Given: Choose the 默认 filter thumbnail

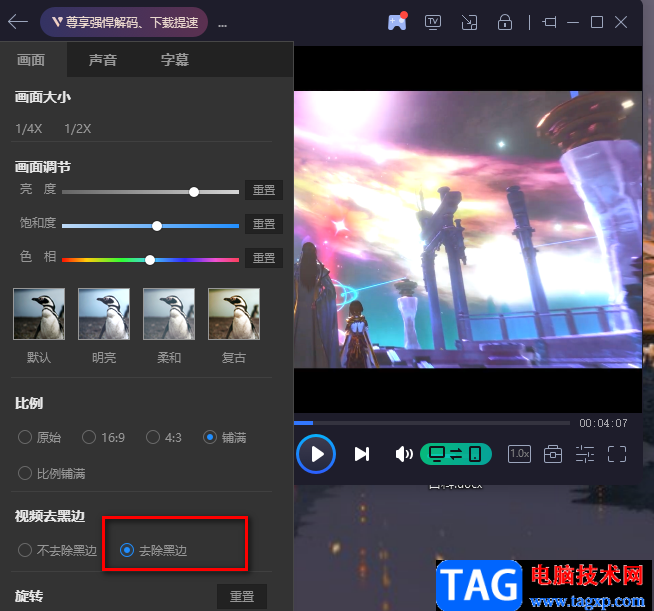Looking at the screenshot, I should [39, 314].
